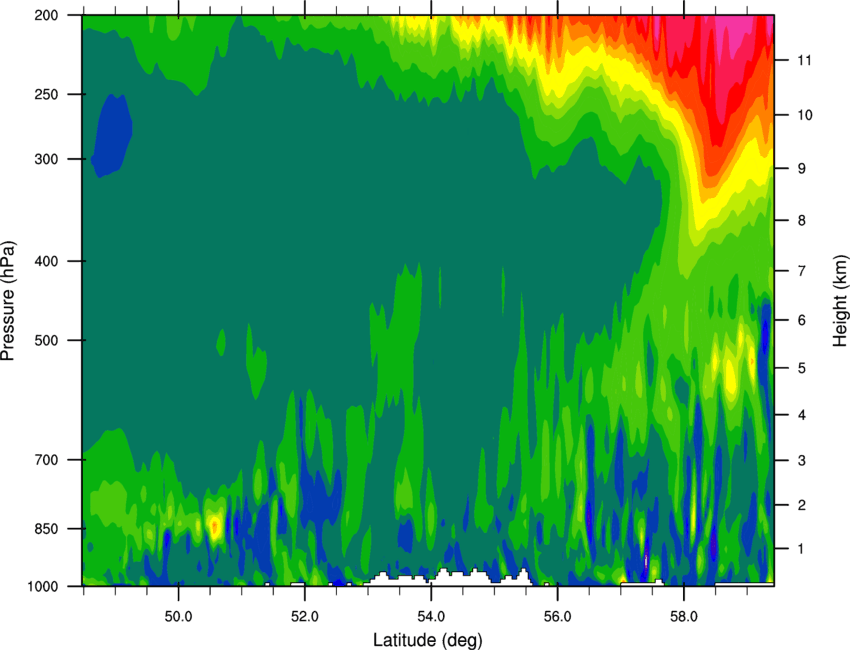Click the 56.0 latitude tick label
The image size is (850, 650).
557,616
